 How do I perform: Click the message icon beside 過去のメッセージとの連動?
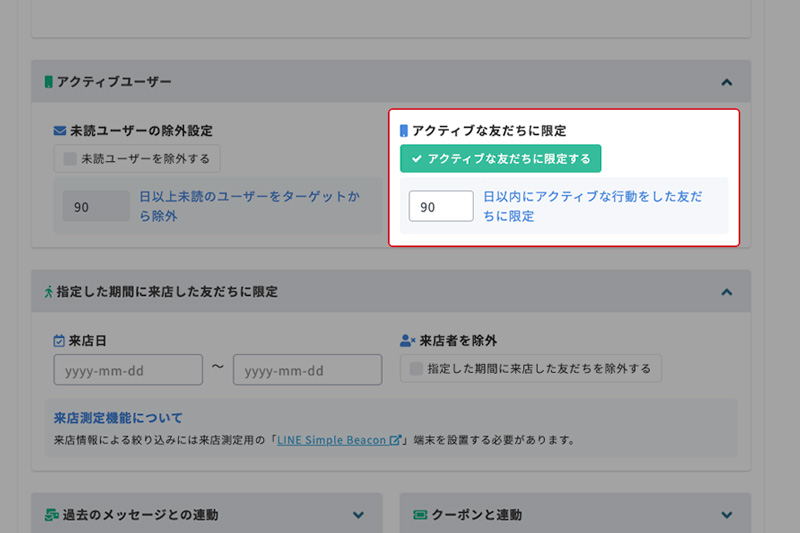tap(52, 515)
